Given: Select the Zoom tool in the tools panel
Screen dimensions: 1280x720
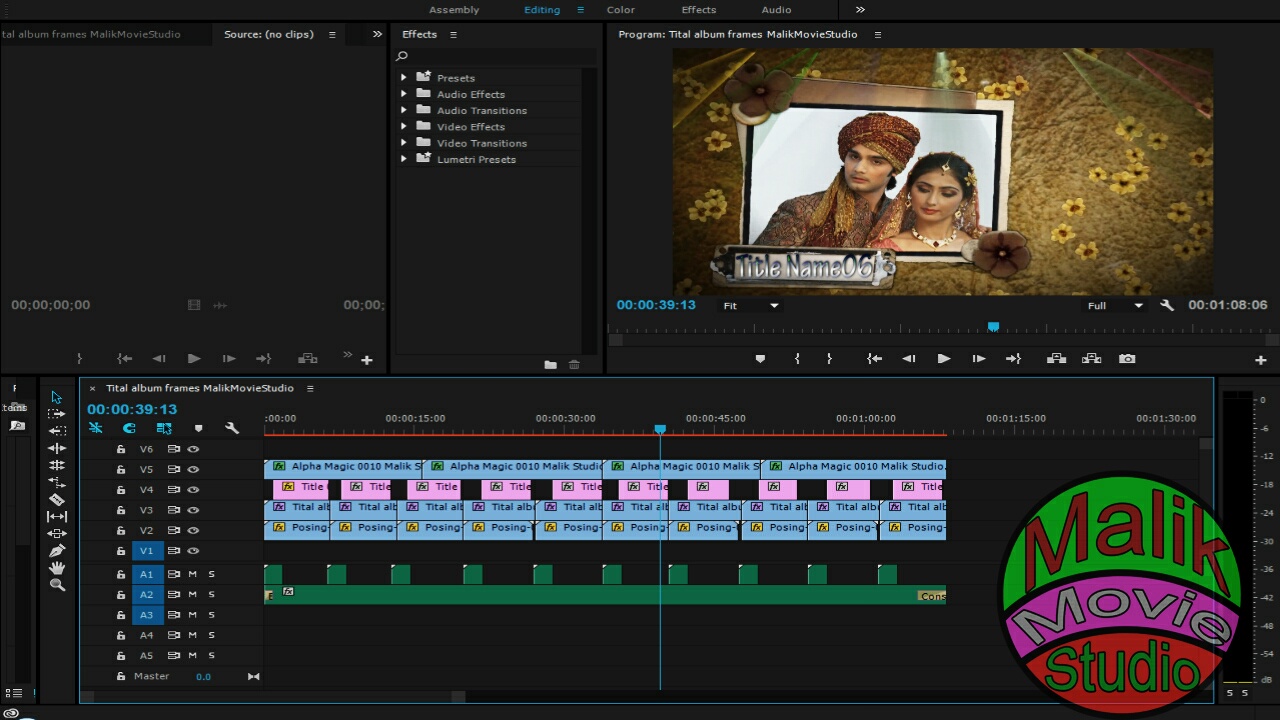Looking at the screenshot, I should click(57, 585).
